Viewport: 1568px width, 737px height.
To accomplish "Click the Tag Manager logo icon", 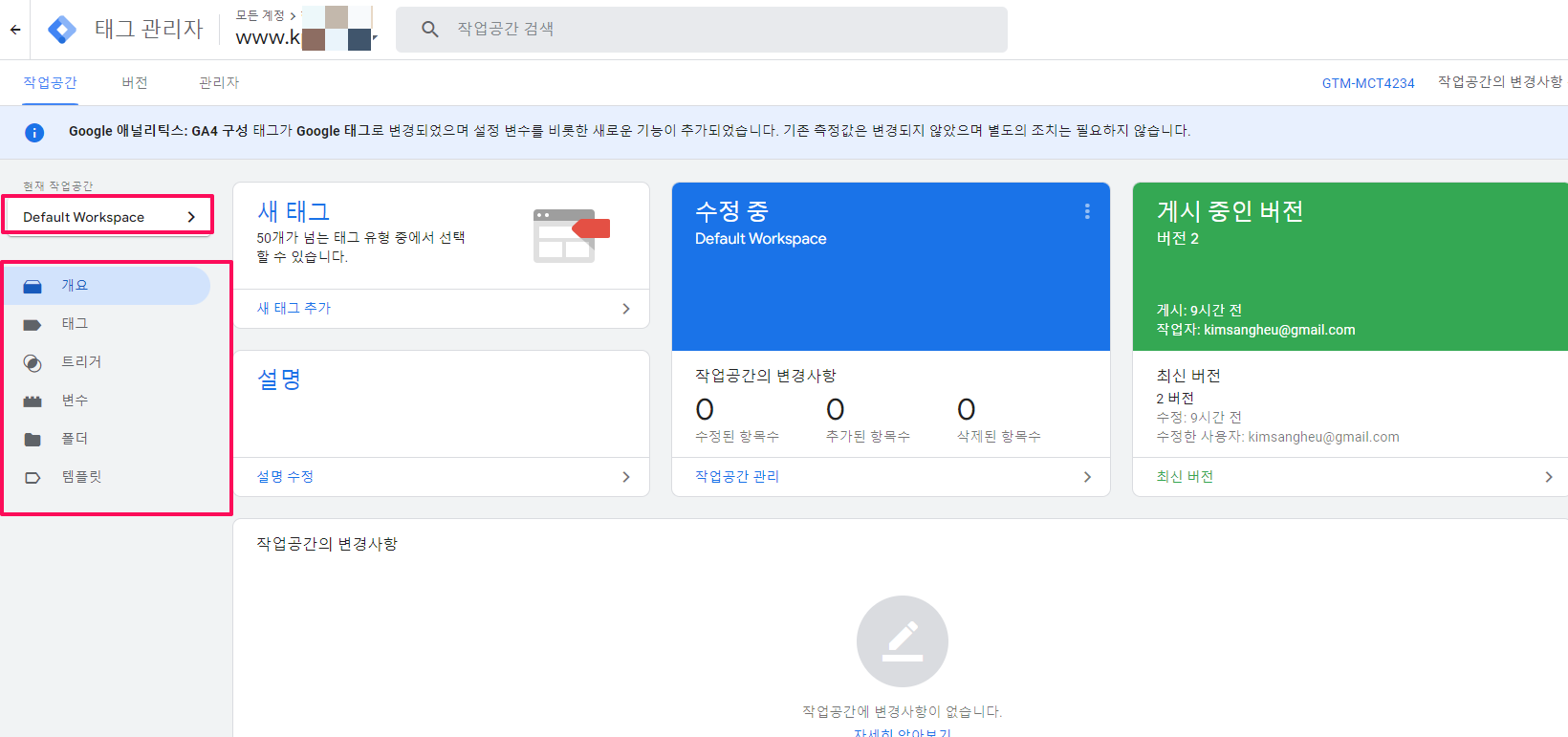I will click(x=62, y=30).
